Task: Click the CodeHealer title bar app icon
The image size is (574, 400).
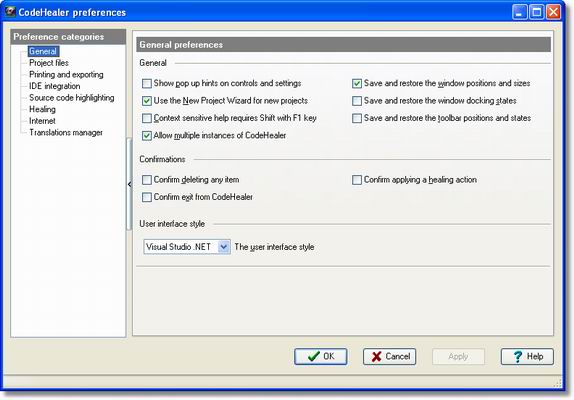Action: [10, 12]
